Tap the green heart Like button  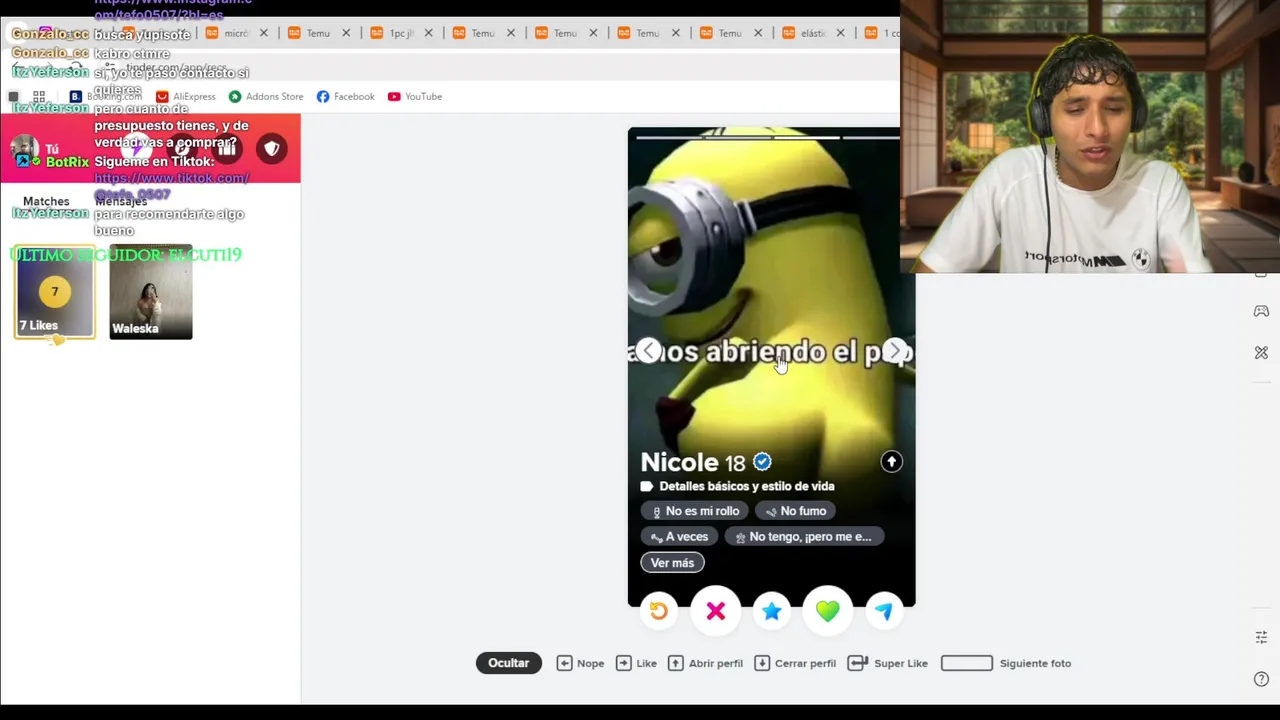tap(828, 611)
